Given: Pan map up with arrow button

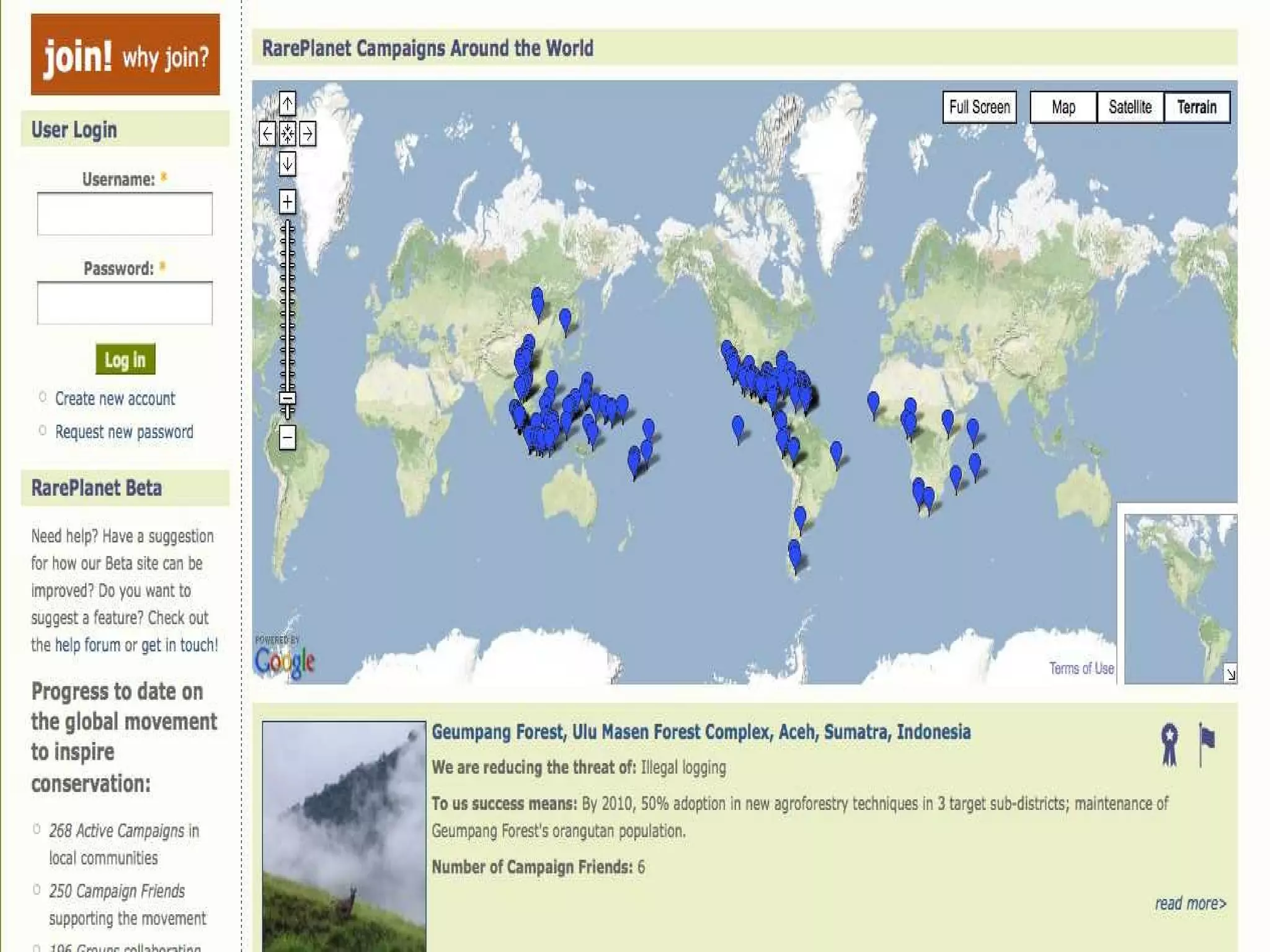Looking at the screenshot, I should coord(287,104).
